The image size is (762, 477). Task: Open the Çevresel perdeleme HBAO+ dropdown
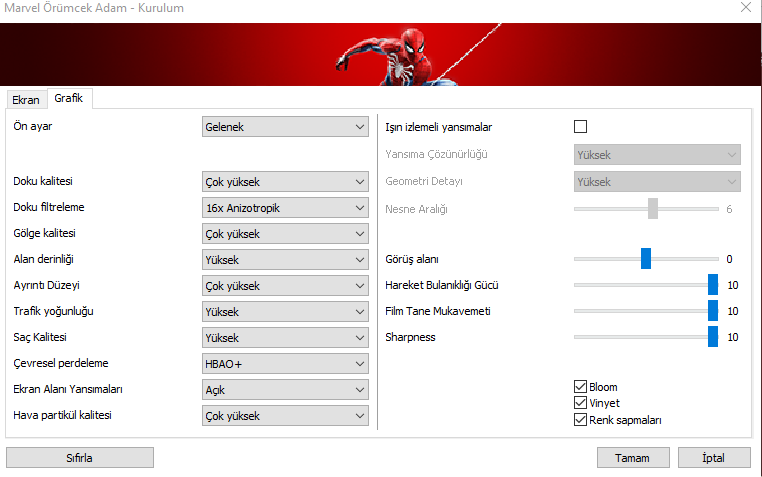[x=285, y=364]
